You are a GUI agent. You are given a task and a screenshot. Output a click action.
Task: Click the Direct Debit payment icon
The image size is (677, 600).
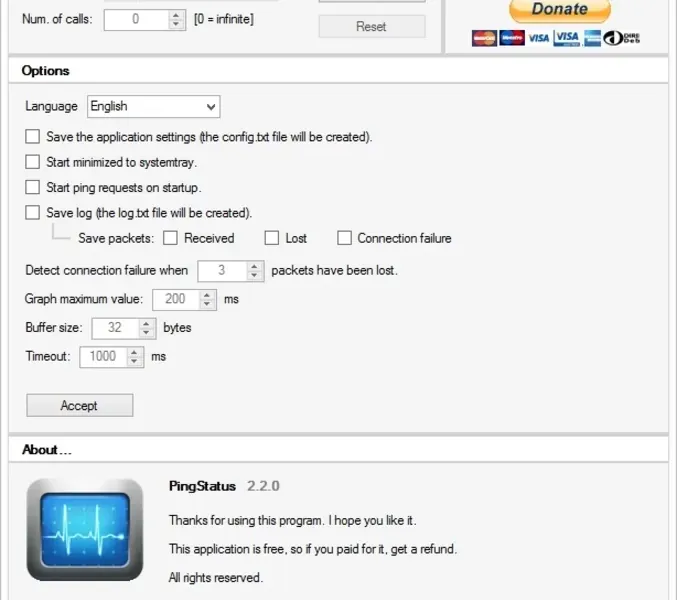(x=621, y=38)
